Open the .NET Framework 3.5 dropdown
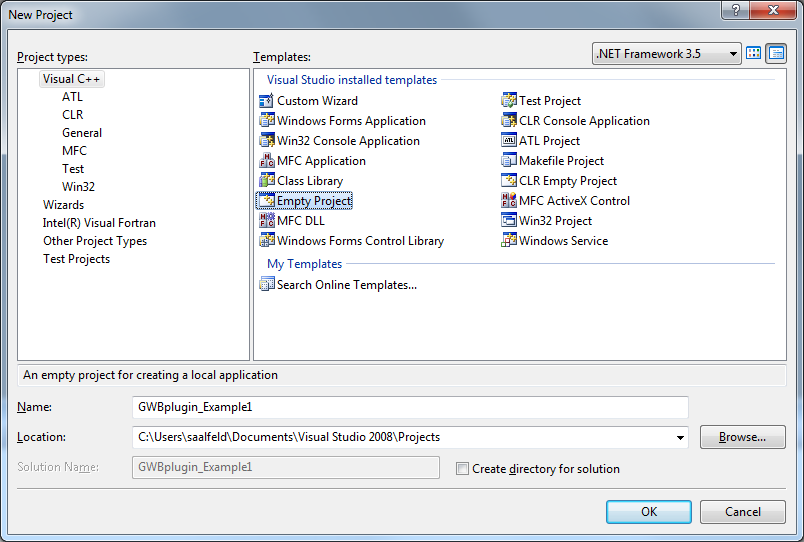The height and width of the screenshot is (542, 804). [x=667, y=53]
